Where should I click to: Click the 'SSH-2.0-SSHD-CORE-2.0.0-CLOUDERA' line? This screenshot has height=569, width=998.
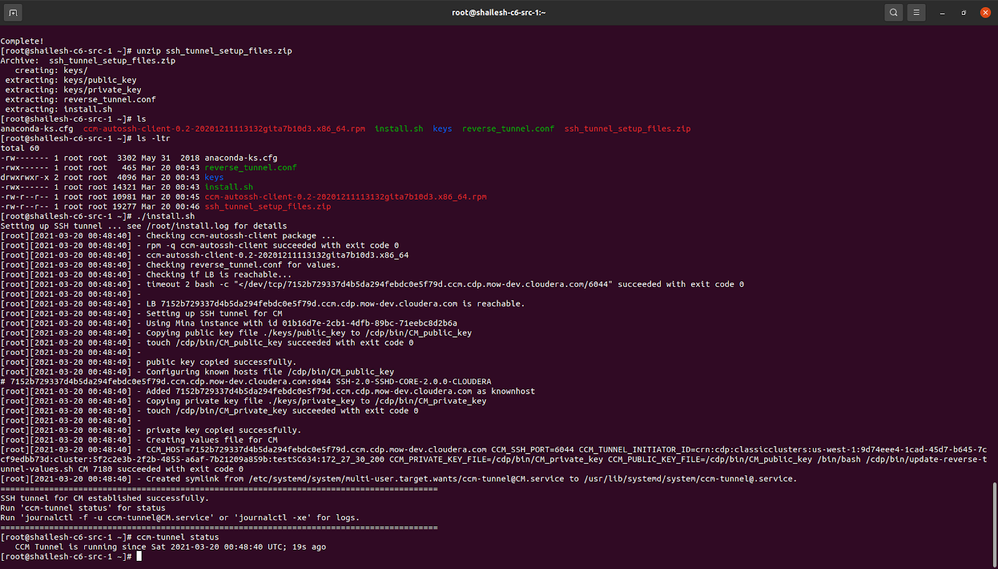point(246,382)
